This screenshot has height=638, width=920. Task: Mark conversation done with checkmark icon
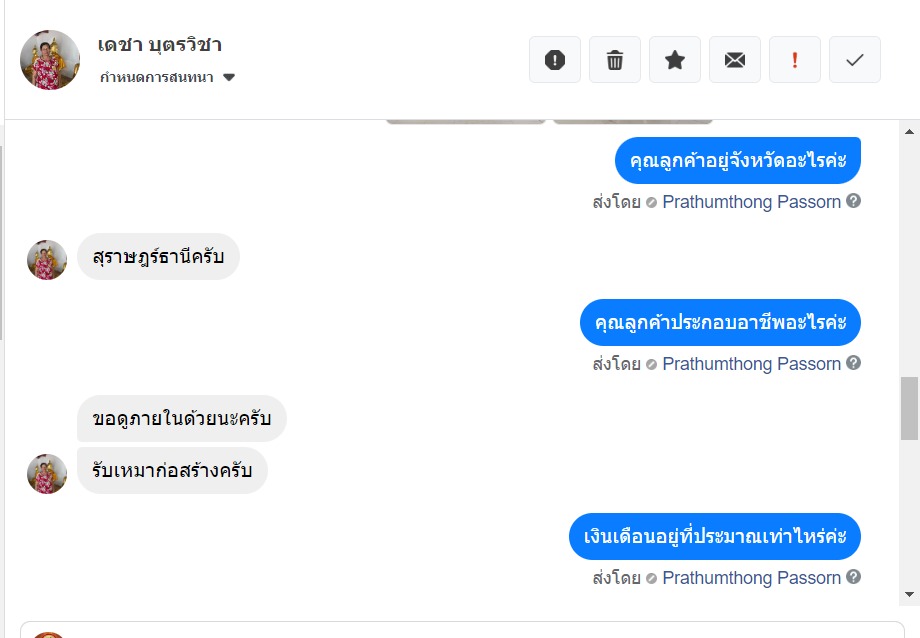pyautogui.click(x=855, y=60)
